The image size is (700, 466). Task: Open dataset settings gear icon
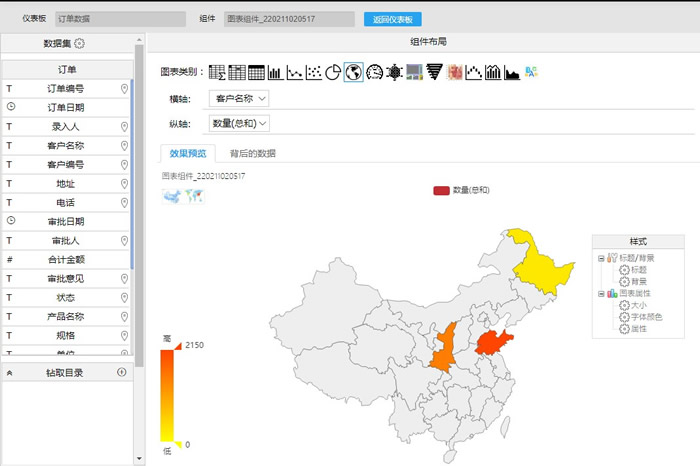(80, 43)
